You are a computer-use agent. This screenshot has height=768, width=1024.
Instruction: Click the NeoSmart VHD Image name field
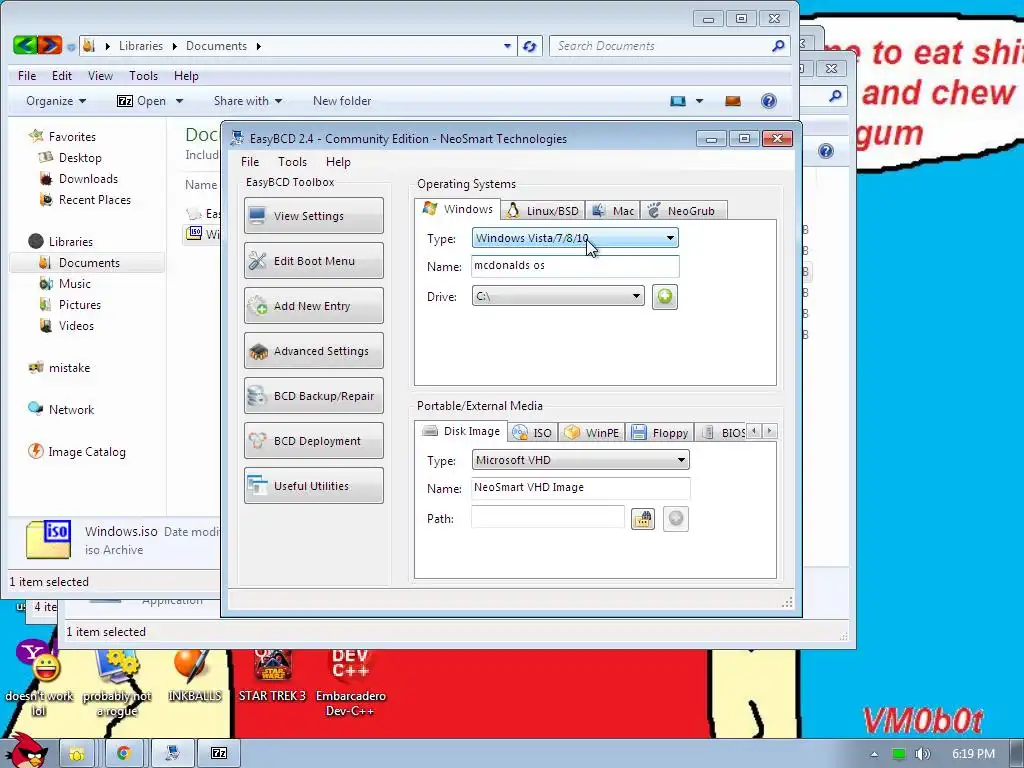point(580,488)
